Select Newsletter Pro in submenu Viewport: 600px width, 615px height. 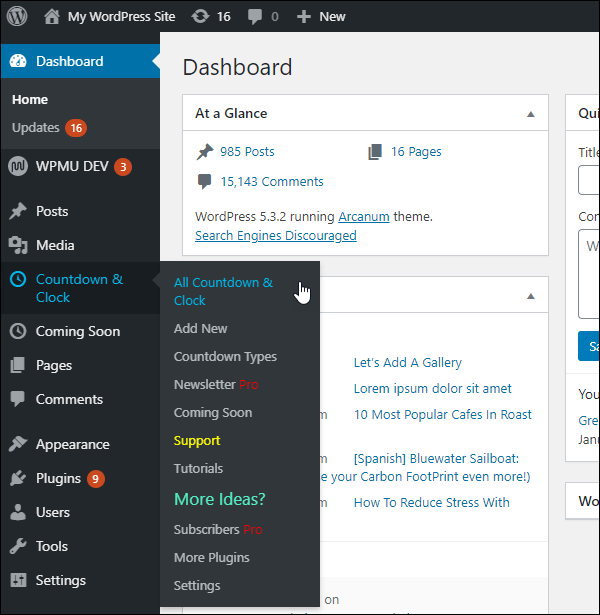click(216, 384)
